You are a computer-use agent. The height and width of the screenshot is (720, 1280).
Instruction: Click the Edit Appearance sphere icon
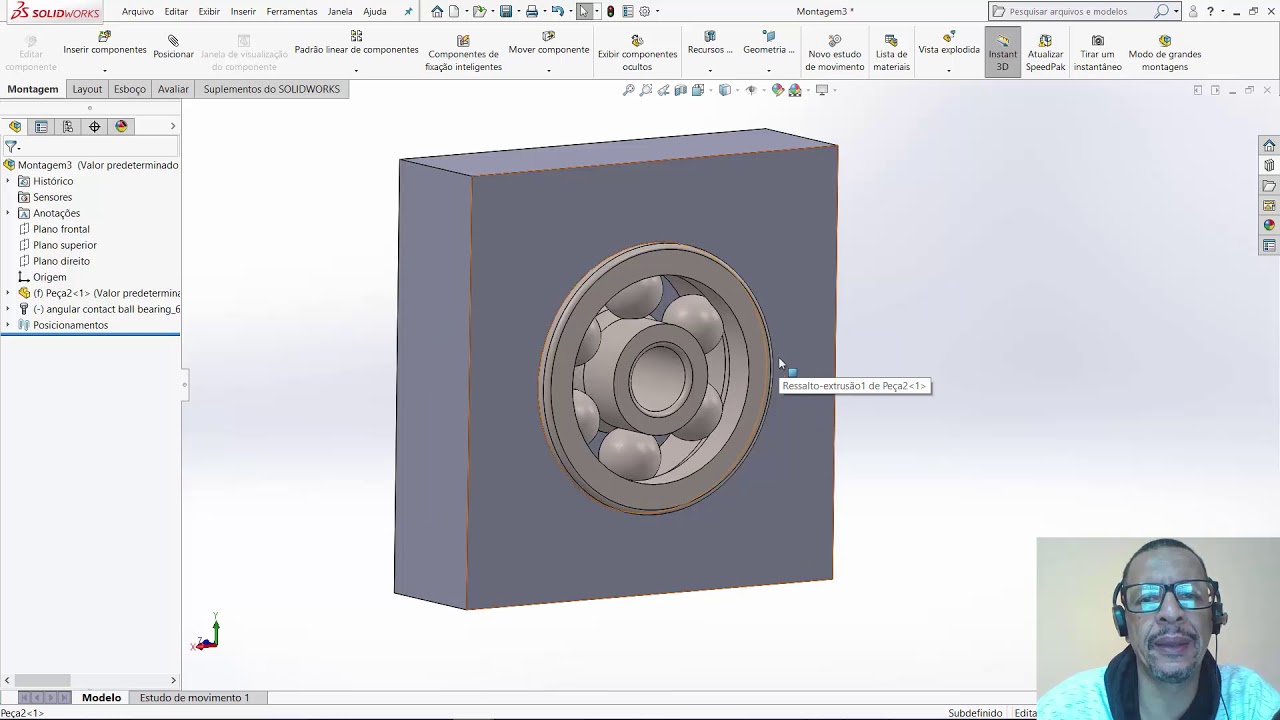(x=778, y=90)
